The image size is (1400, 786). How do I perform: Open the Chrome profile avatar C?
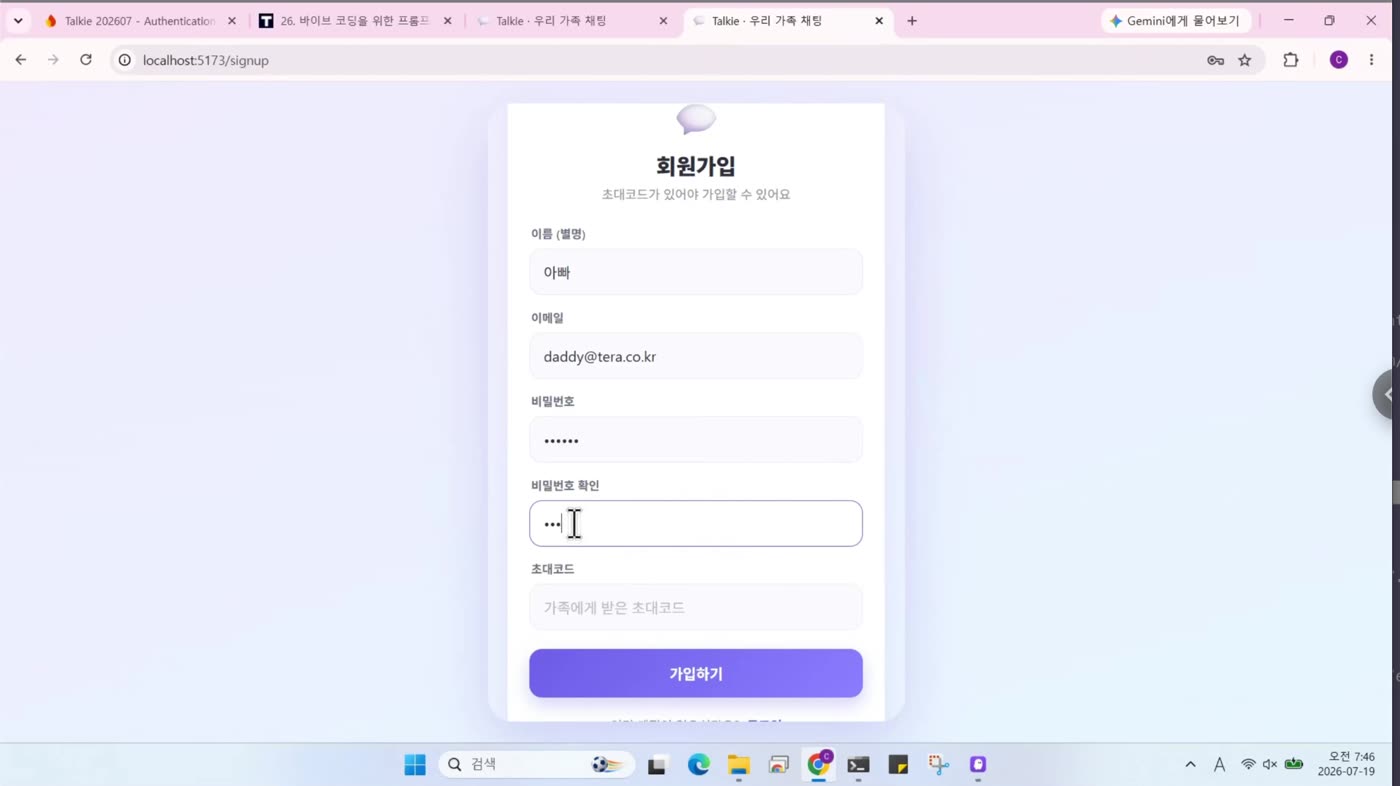[1339, 60]
